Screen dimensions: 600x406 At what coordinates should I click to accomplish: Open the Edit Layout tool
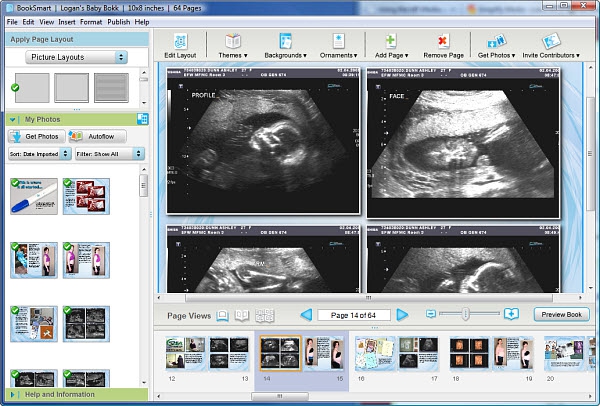(180, 46)
